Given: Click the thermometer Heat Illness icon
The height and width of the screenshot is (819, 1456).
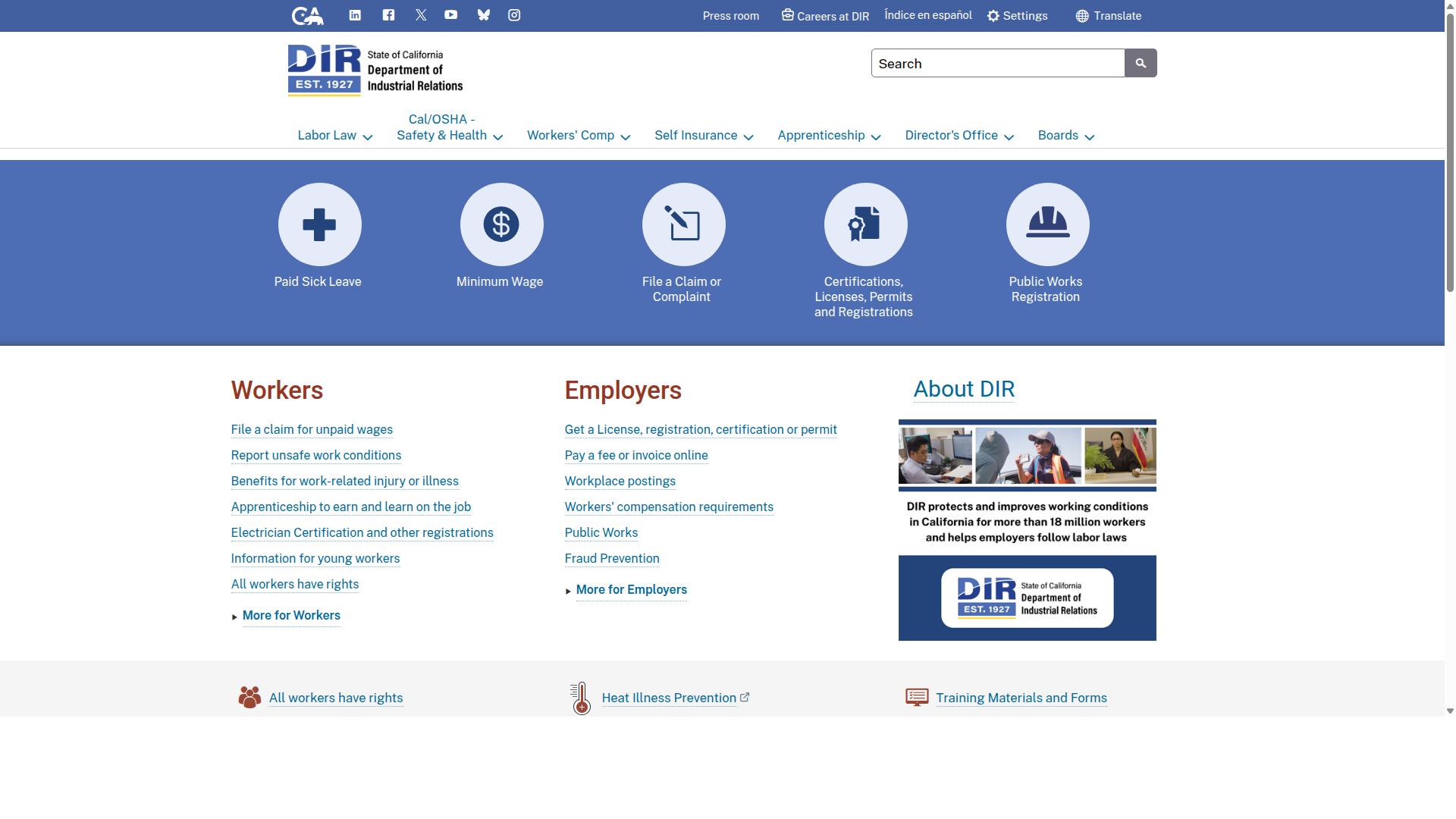Looking at the screenshot, I should pyautogui.click(x=581, y=698).
